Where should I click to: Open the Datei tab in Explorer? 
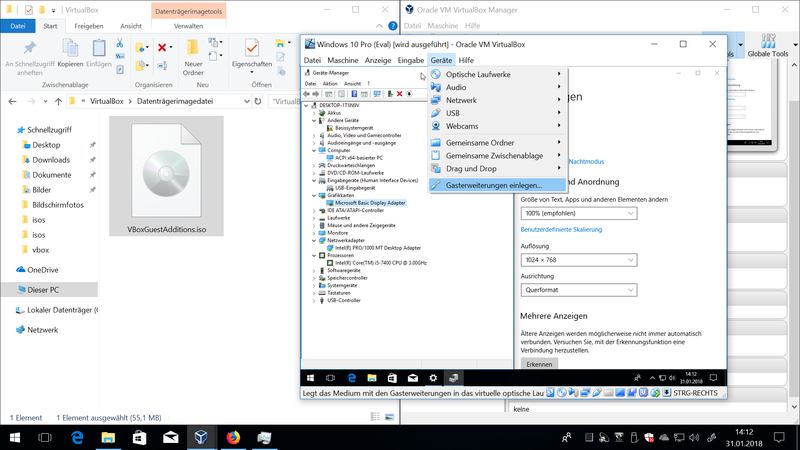pos(17,26)
